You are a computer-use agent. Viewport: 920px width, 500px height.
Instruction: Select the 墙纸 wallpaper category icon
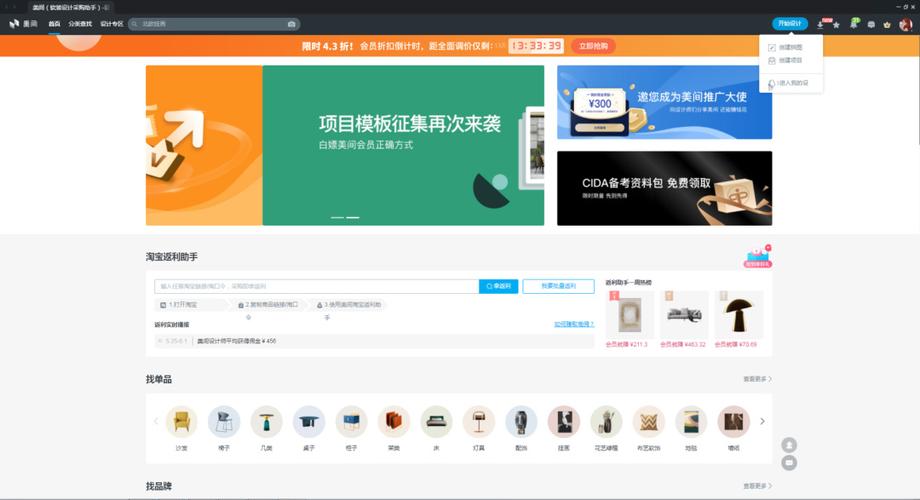point(733,421)
